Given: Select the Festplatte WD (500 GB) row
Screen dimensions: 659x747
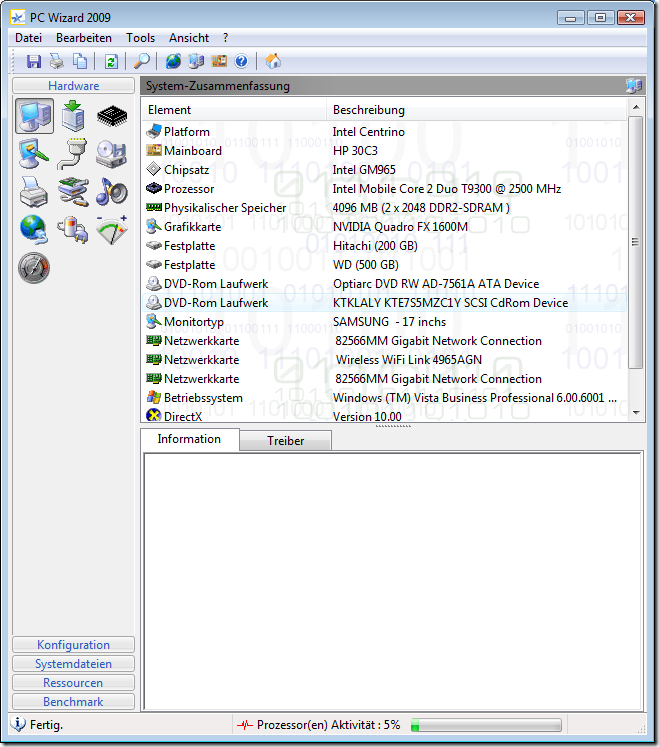Looking at the screenshot, I should coord(384,265).
